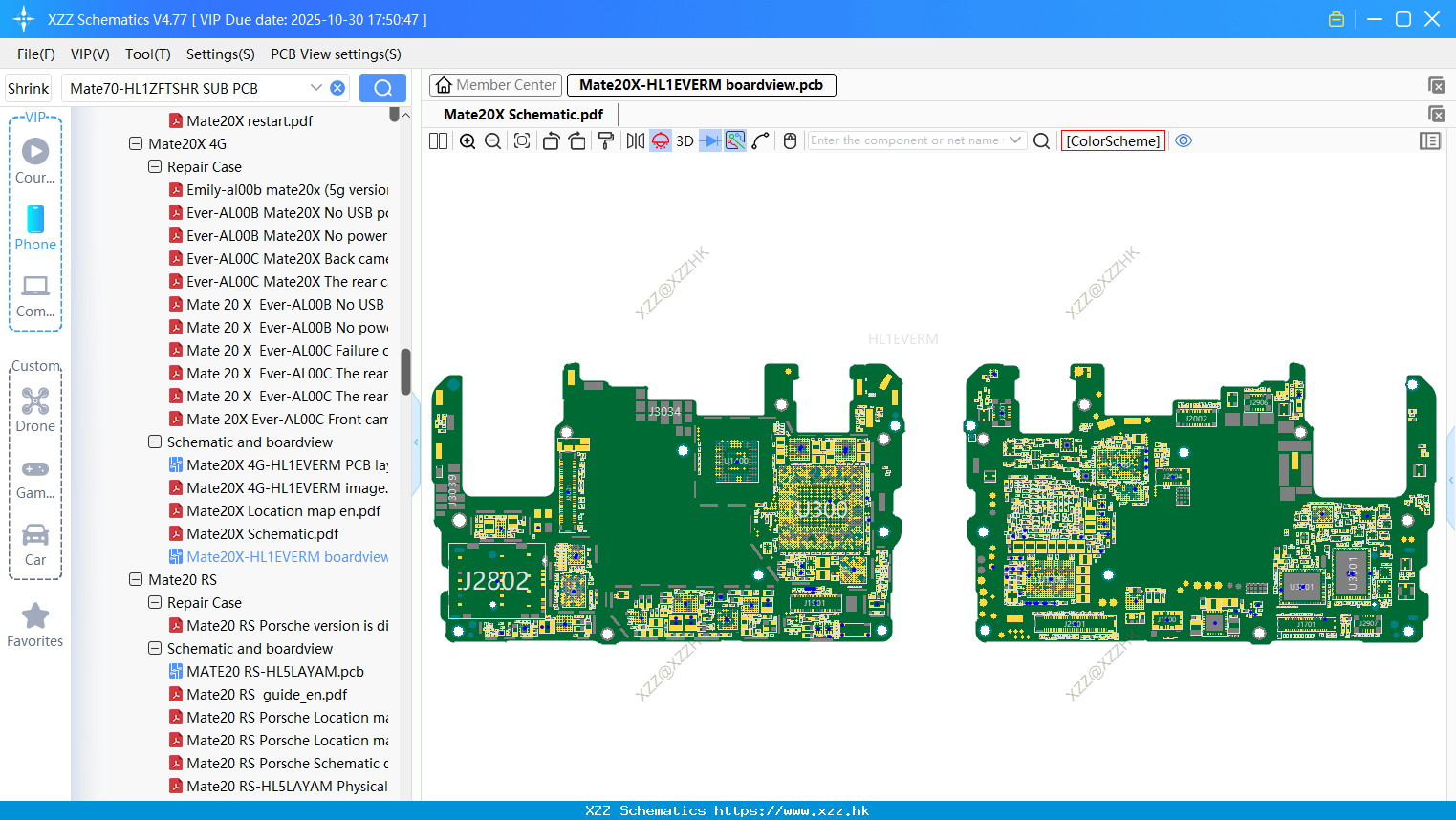Toggle split view layout icon
1456x820 pixels.
tap(438, 140)
